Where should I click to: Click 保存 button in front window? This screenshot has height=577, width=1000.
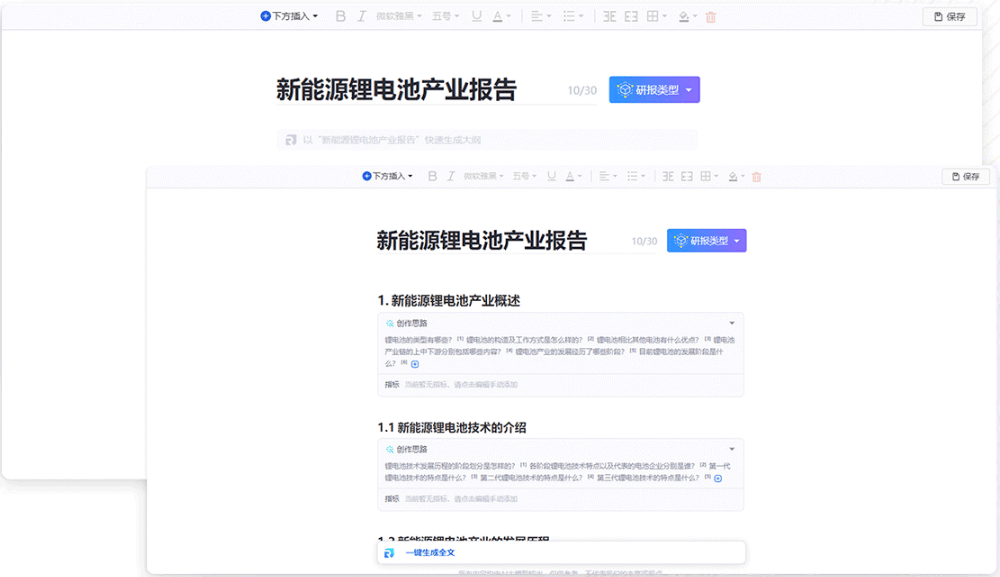coord(966,177)
